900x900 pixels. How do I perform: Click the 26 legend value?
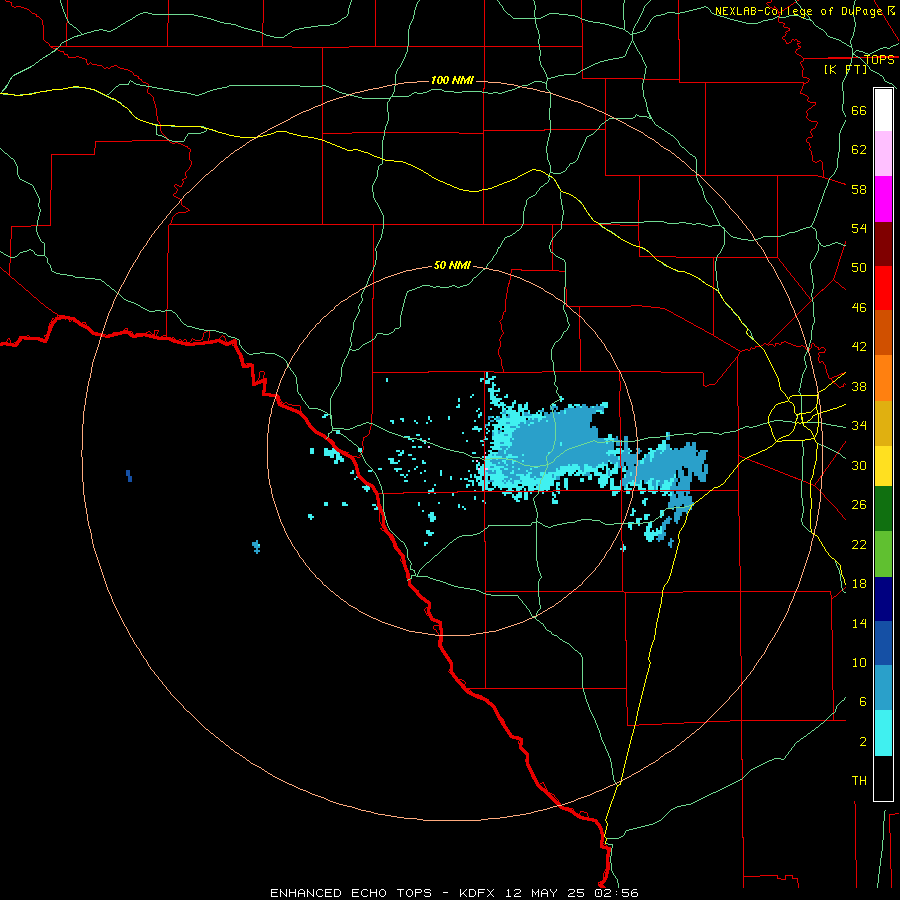point(859,505)
